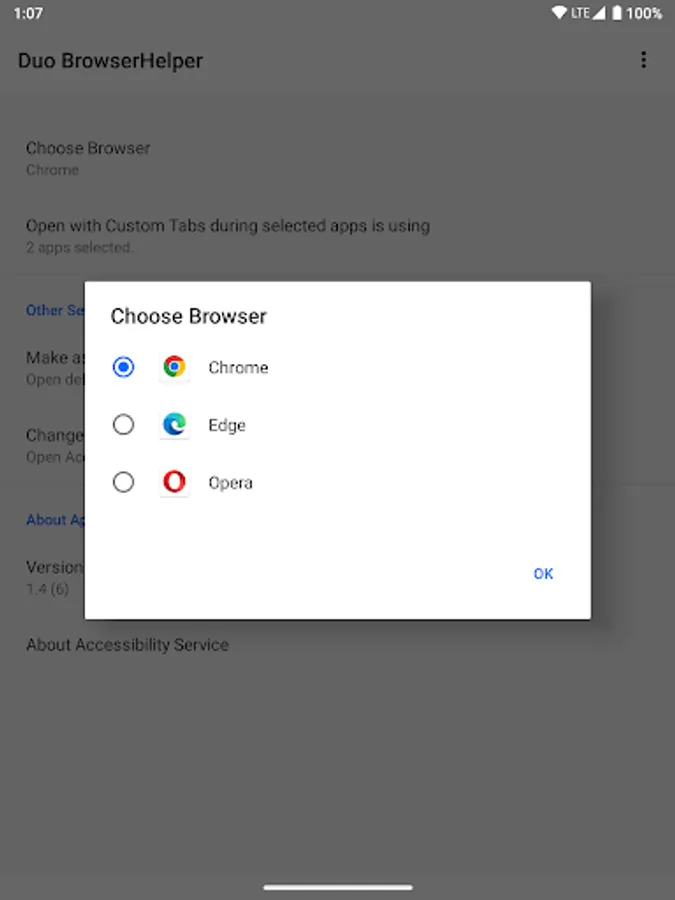The height and width of the screenshot is (900, 675).
Task: Tap the bottom navigation gesture handle
Action: (x=338, y=887)
